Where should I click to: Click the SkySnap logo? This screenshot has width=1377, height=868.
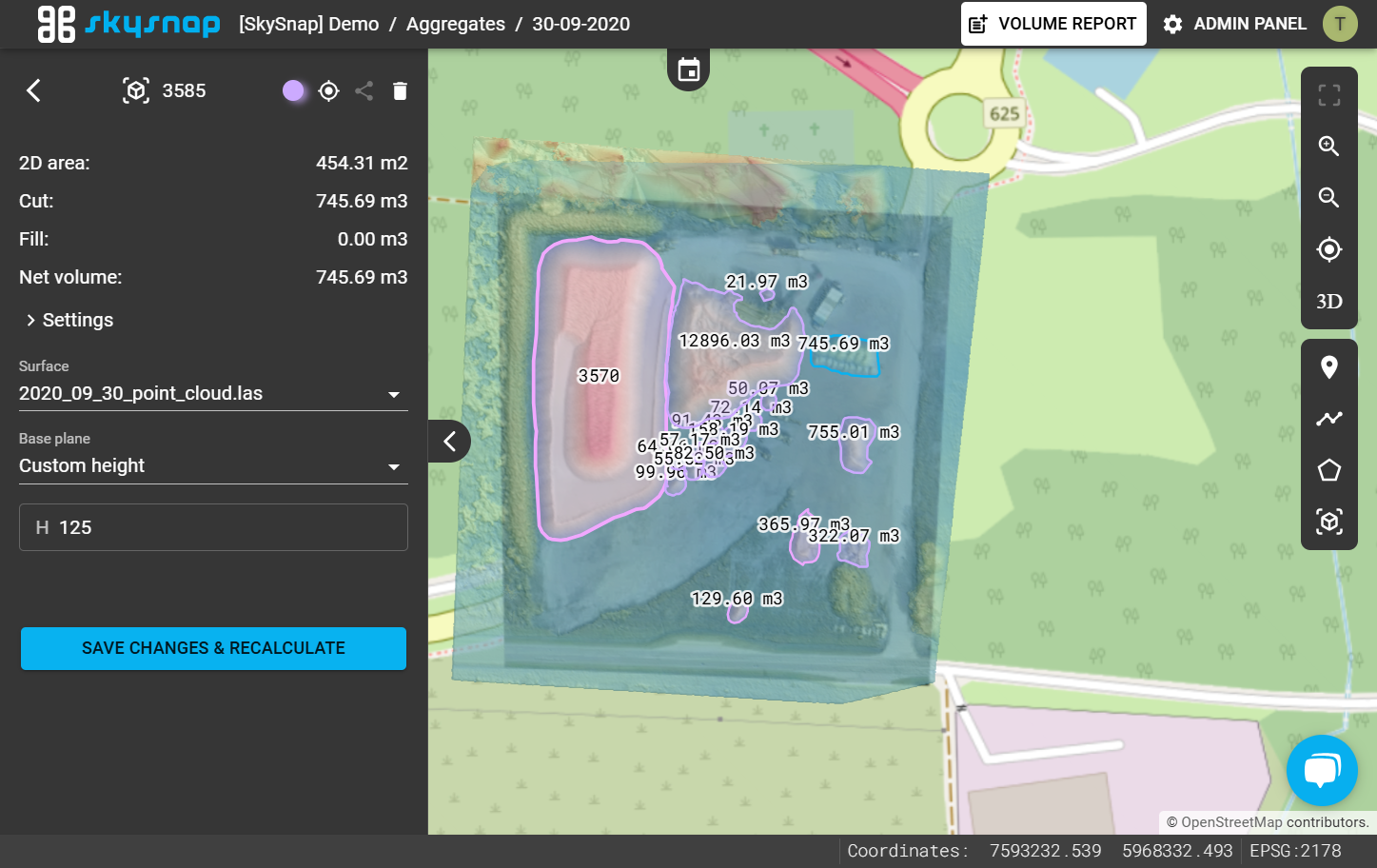click(x=128, y=24)
